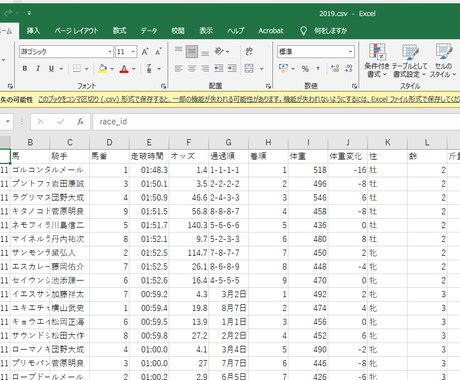Open the ページレイアウト ribbon tab
The image size is (460, 380).
tap(76, 31)
